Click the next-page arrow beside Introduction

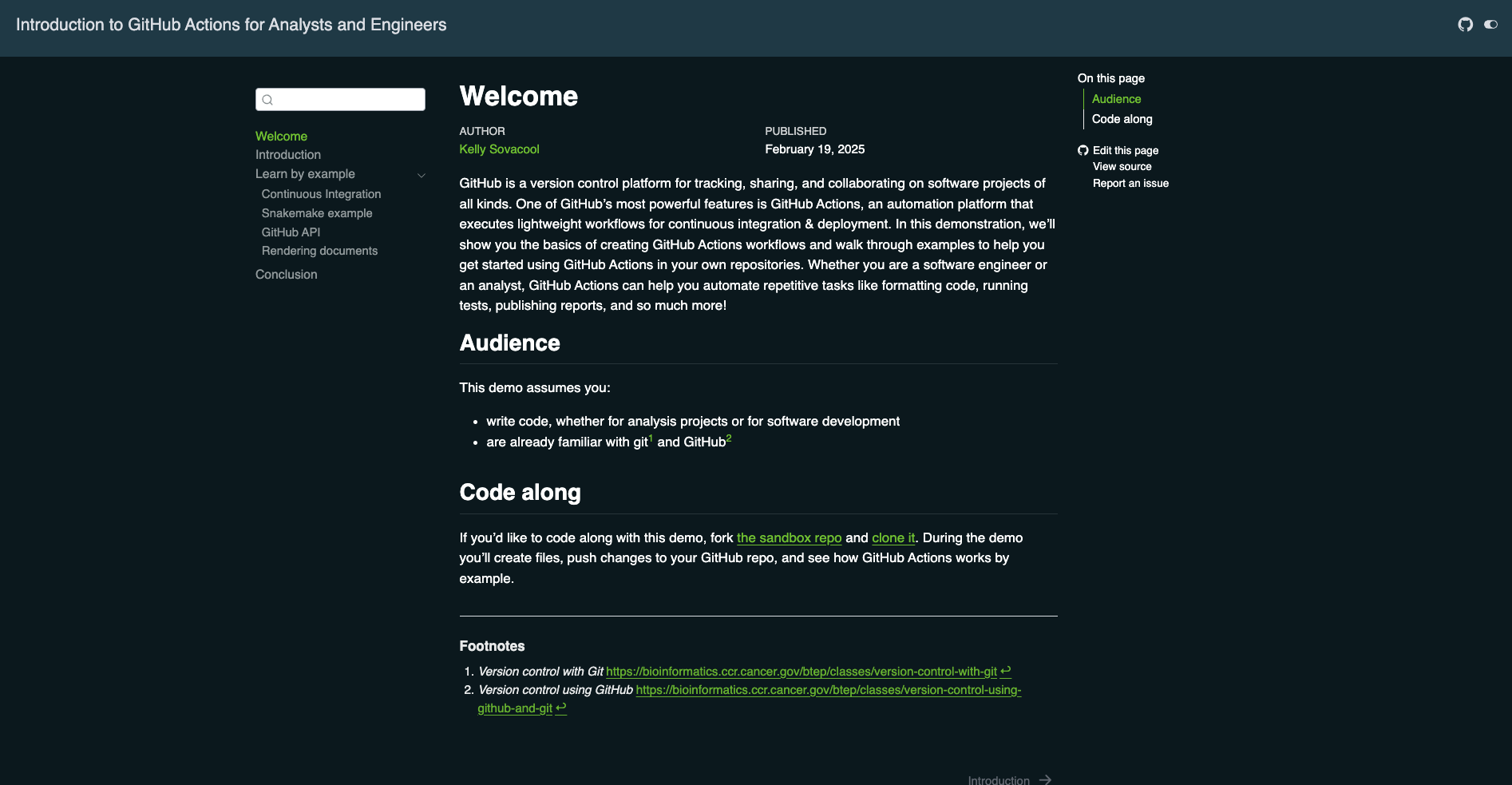(x=1045, y=779)
